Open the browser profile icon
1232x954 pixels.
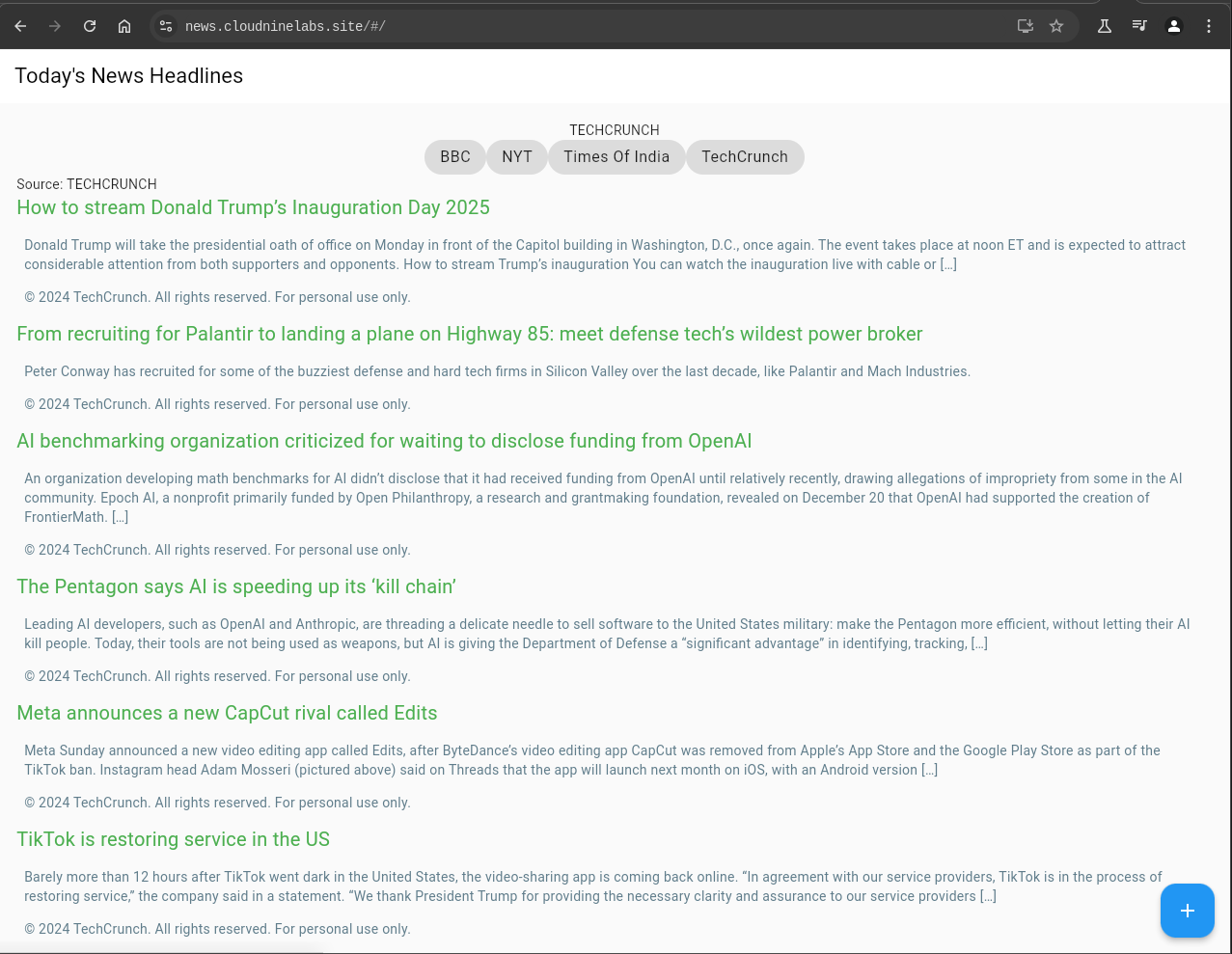pos(1174,26)
